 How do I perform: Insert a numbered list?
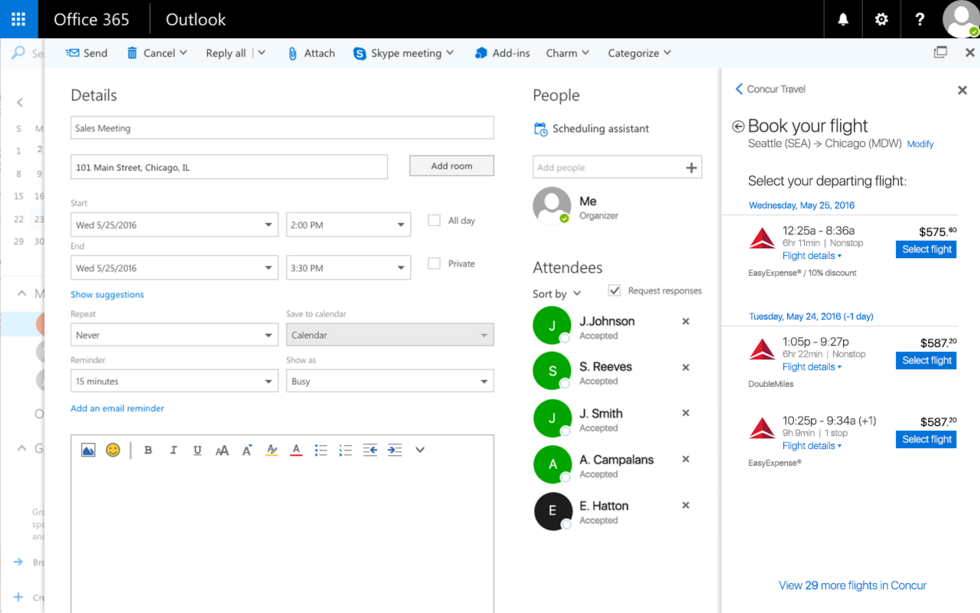346,450
